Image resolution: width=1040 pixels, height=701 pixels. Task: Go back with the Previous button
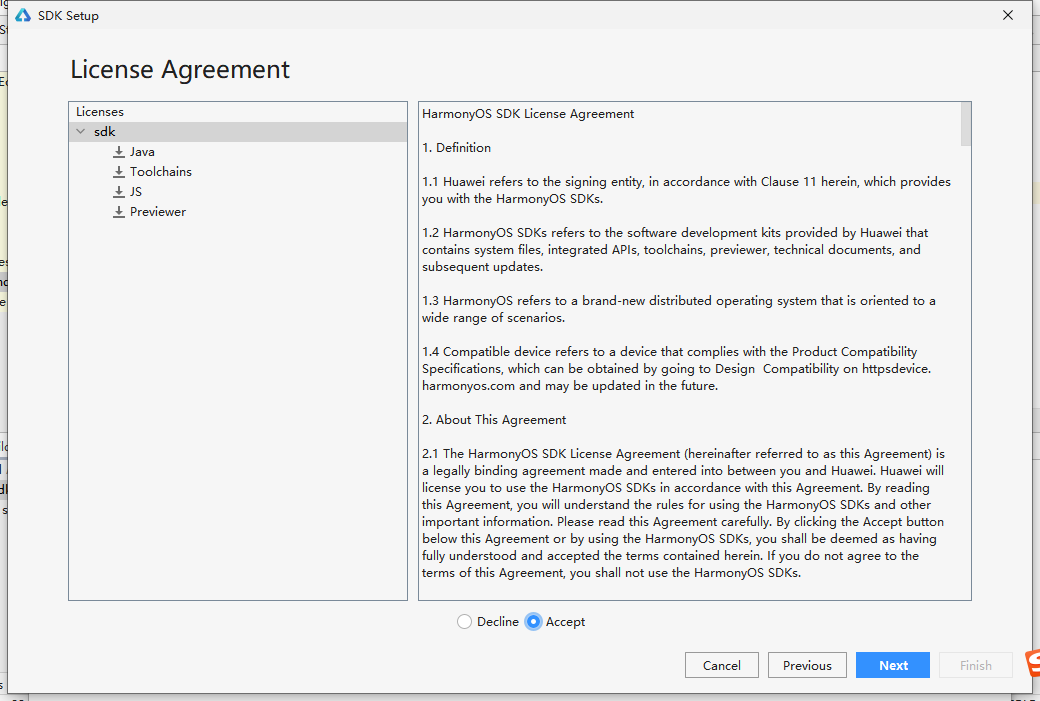click(807, 665)
